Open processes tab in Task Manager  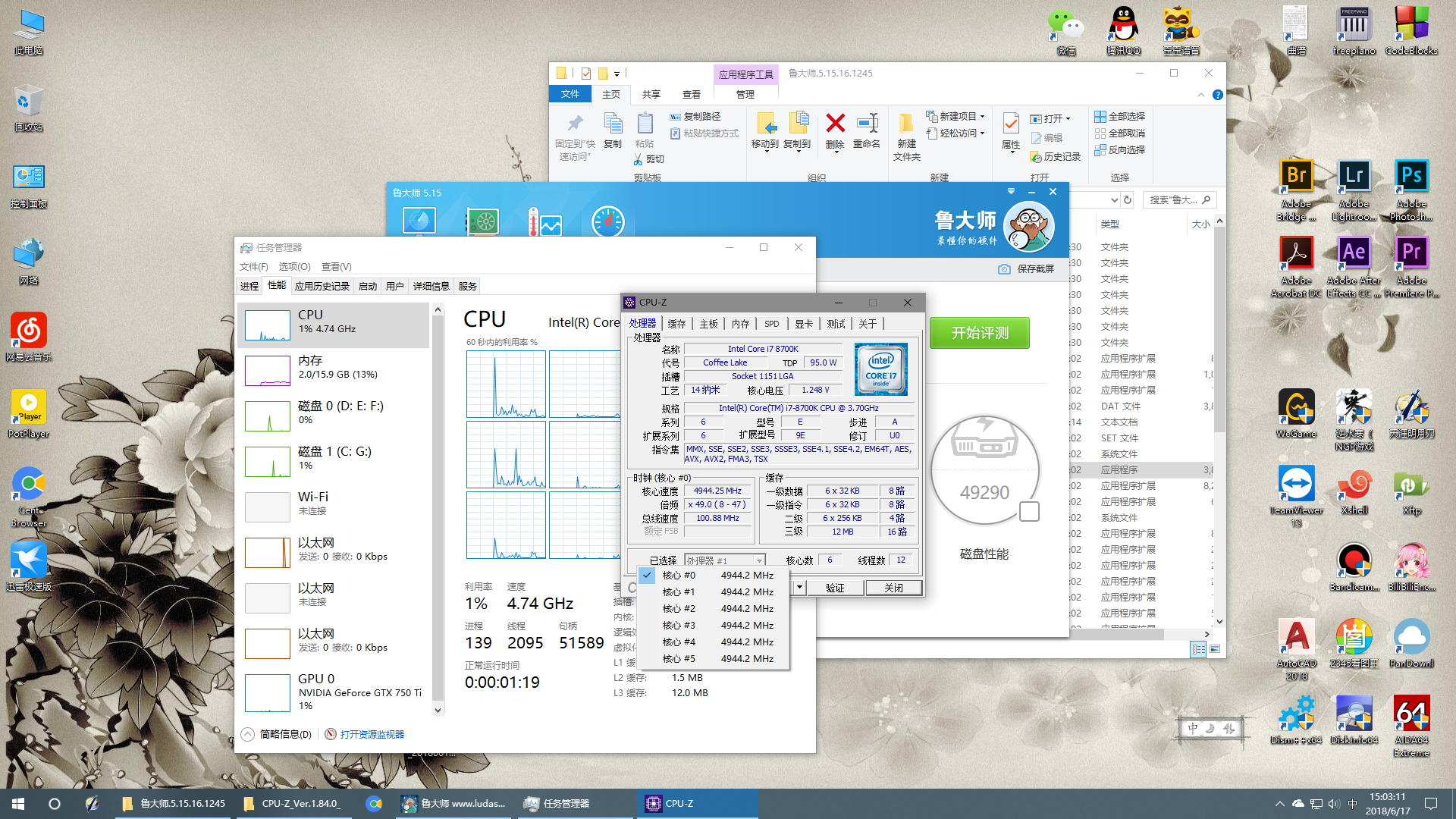pyautogui.click(x=249, y=286)
